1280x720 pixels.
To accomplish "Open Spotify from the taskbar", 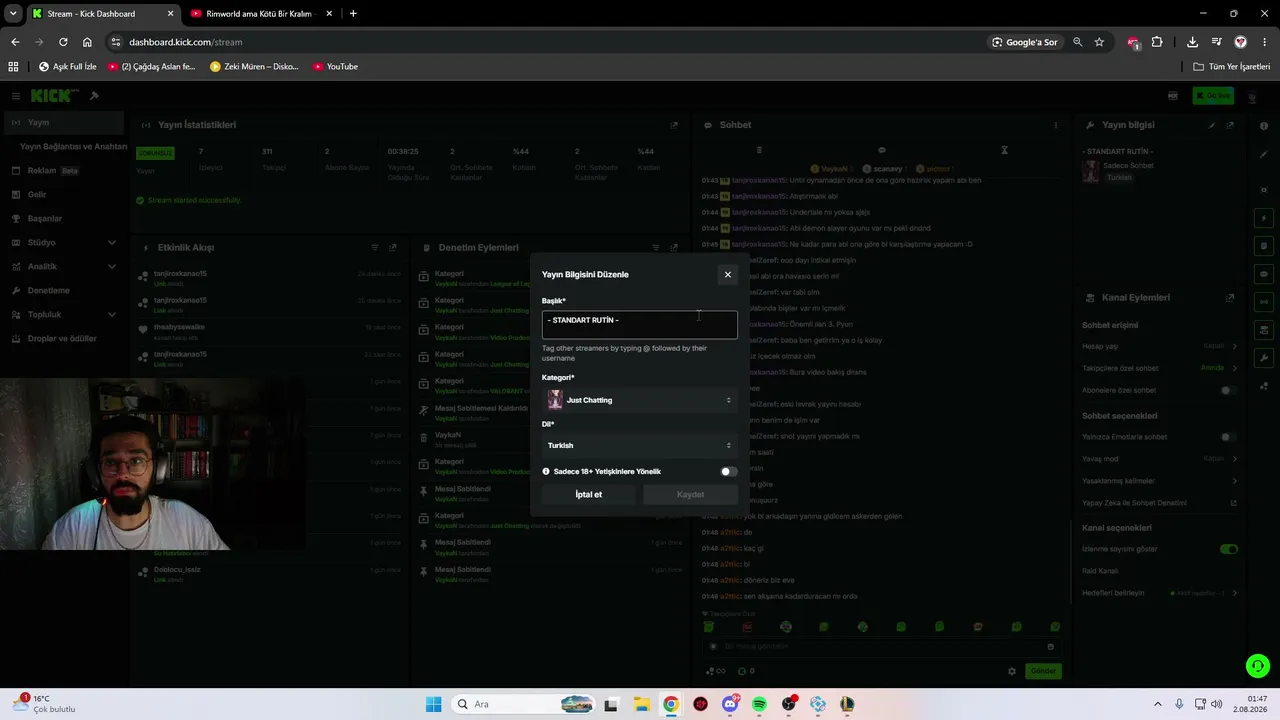I will [759, 704].
